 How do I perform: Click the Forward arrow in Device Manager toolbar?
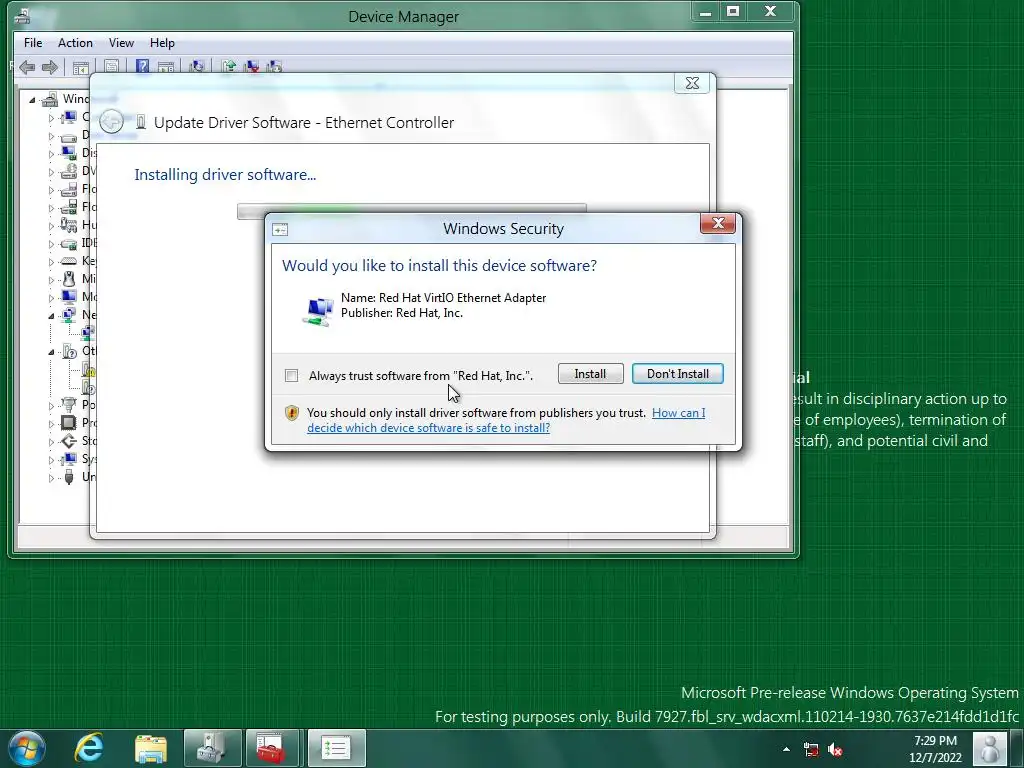click(50, 67)
